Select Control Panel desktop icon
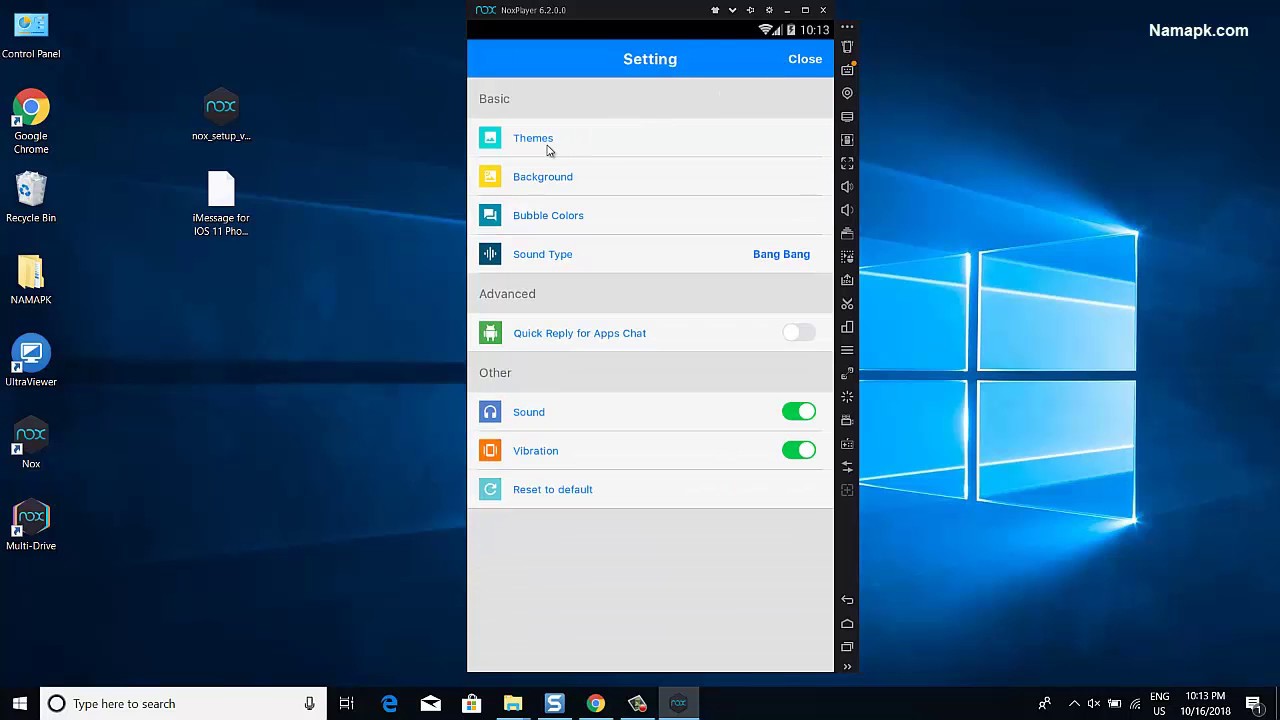Screen dimensions: 1280x720 pos(31,35)
